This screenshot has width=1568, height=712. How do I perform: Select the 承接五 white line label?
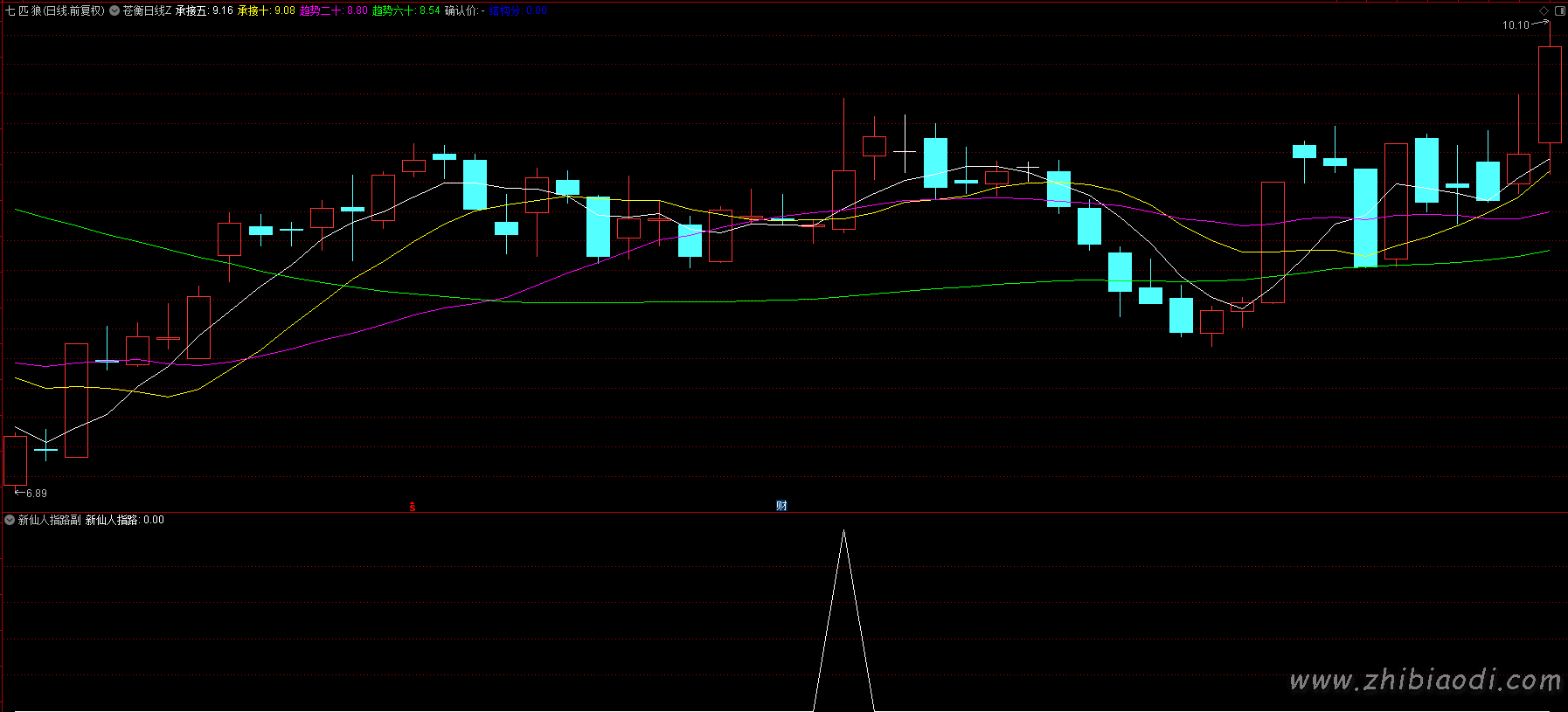(205, 10)
